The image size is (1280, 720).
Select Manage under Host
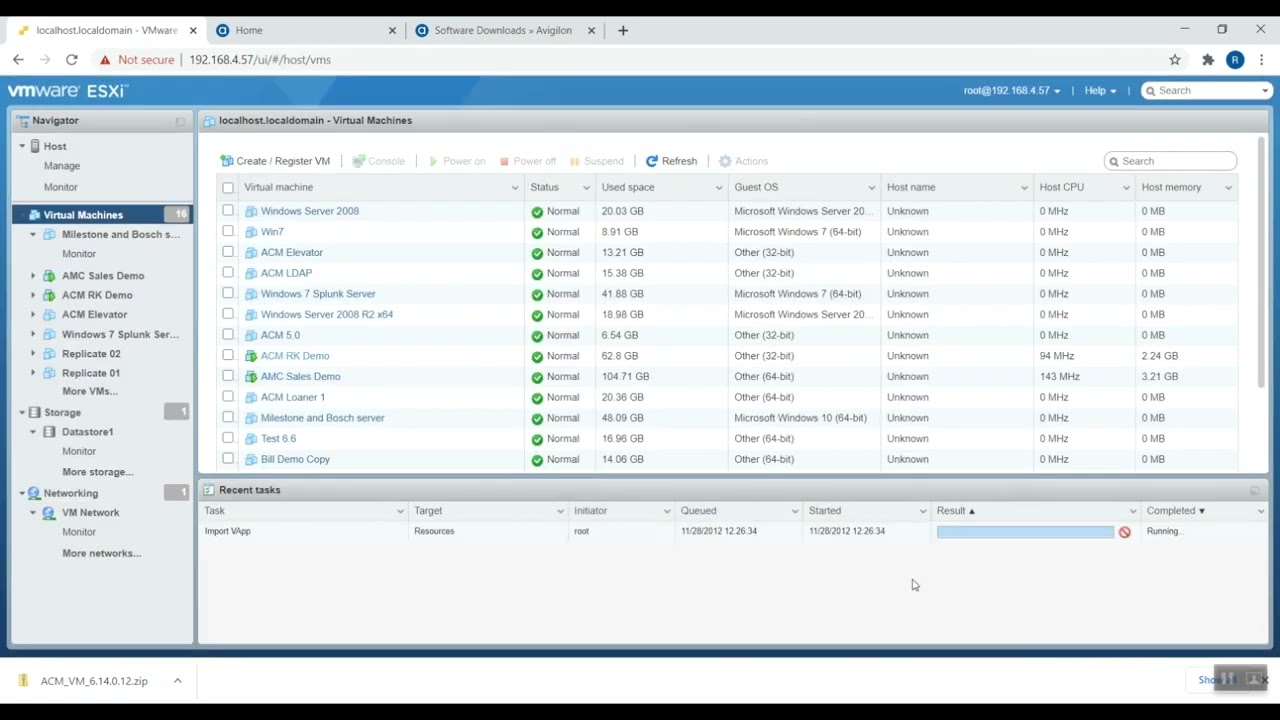(x=62, y=166)
